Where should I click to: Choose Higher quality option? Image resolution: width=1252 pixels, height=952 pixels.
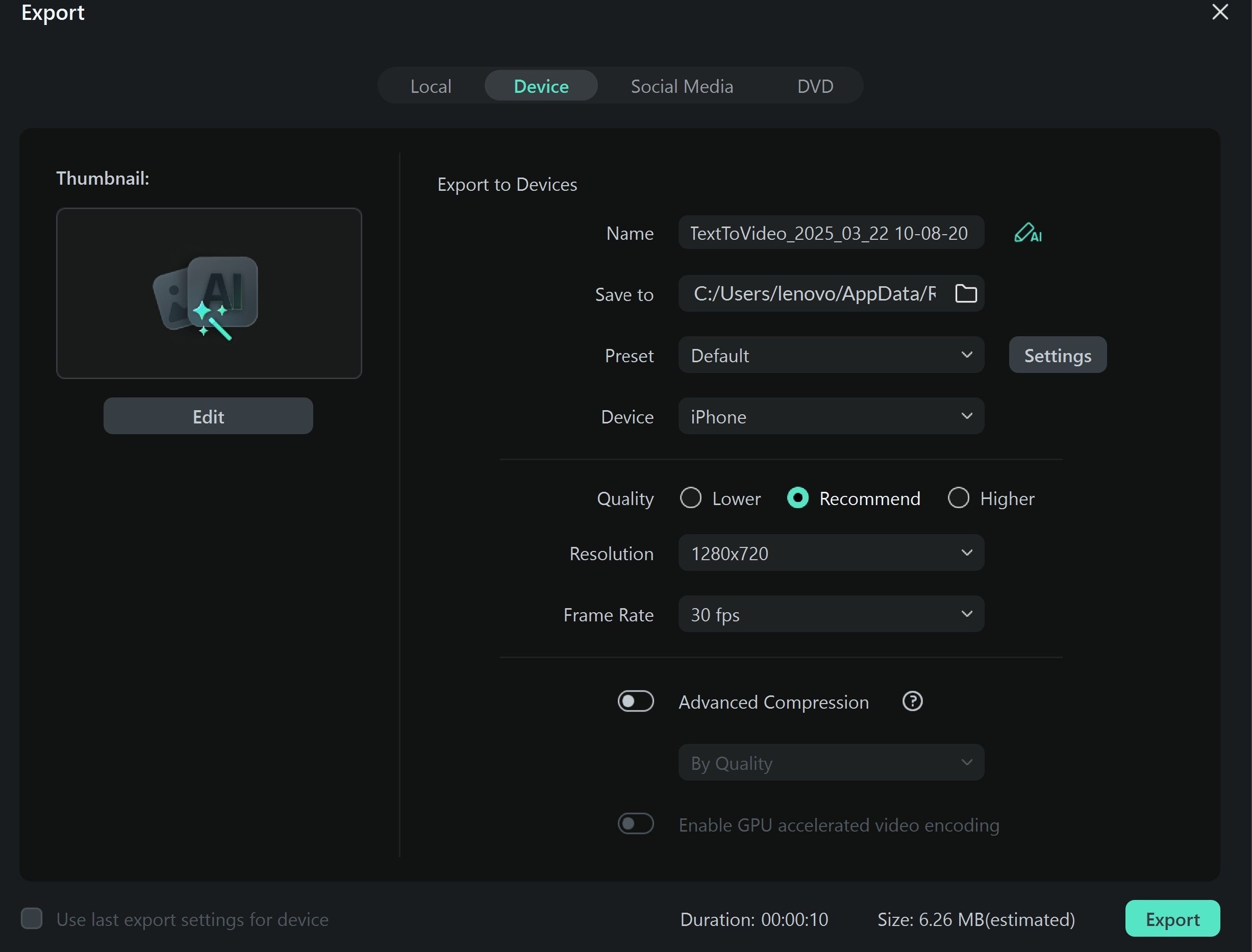[958, 498]
